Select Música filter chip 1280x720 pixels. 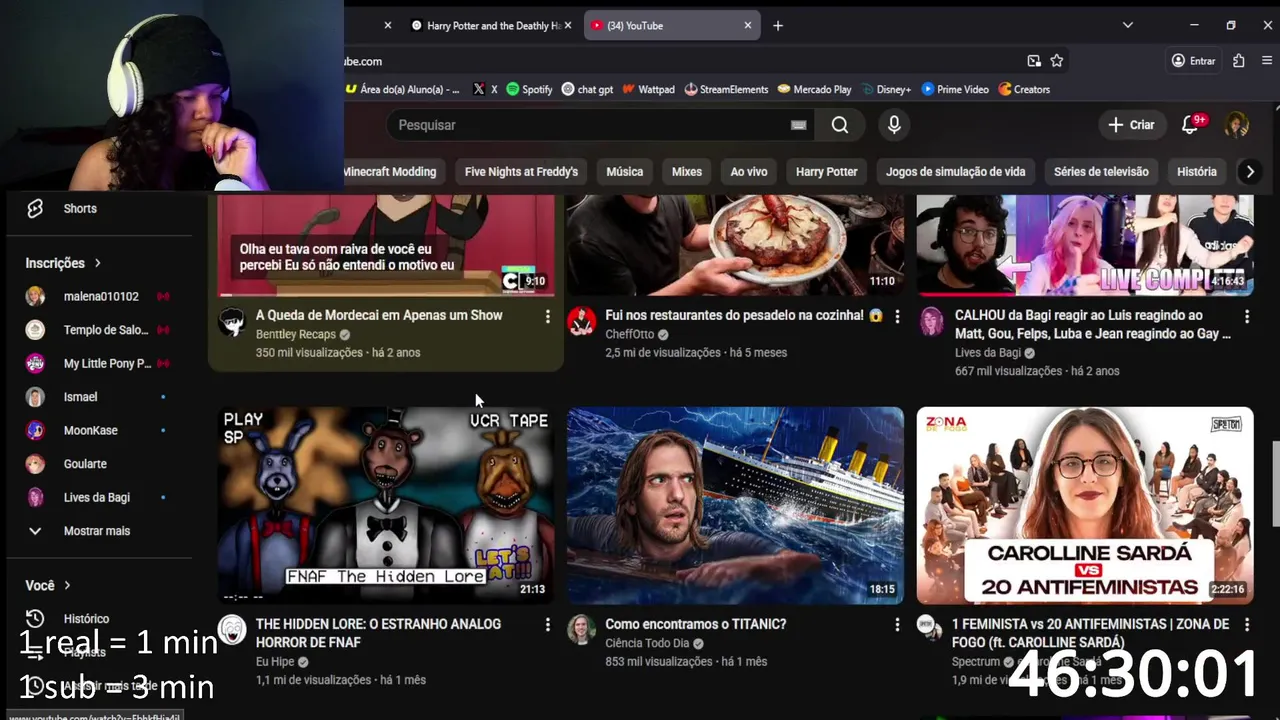(625, 172)
